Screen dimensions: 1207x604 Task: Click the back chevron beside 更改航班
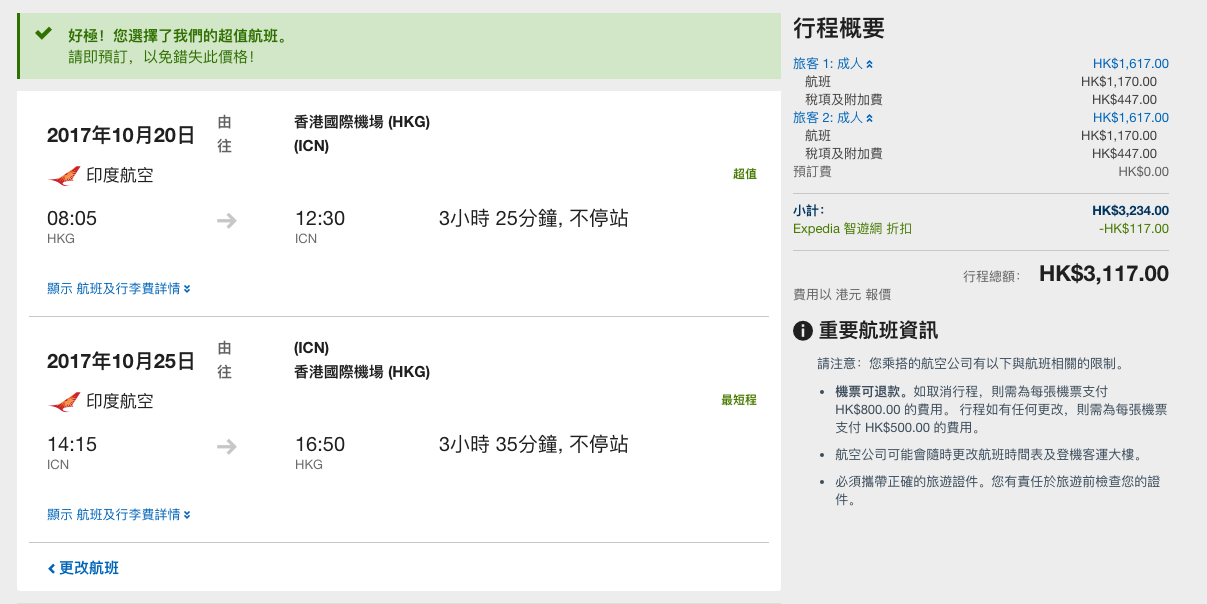click(x=51, y=569)
